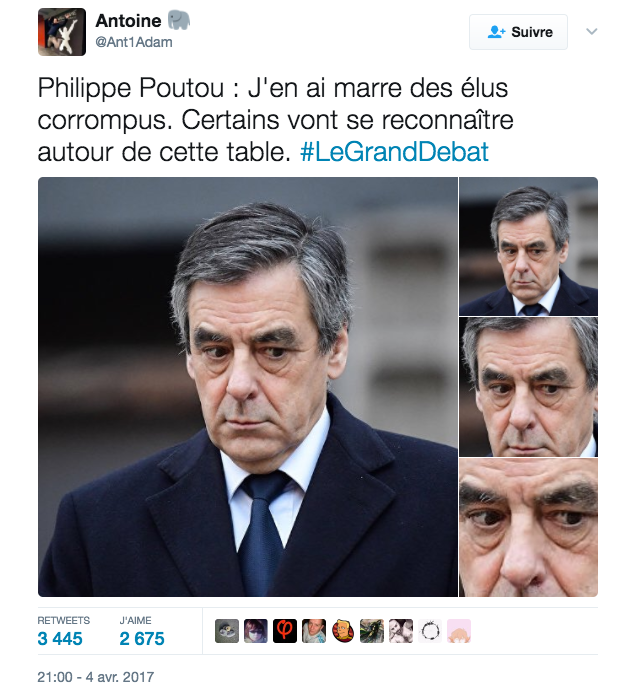
Task: Click the 21:00 - 4 avr. 2017 timestamp
Action: click(96, 677)
